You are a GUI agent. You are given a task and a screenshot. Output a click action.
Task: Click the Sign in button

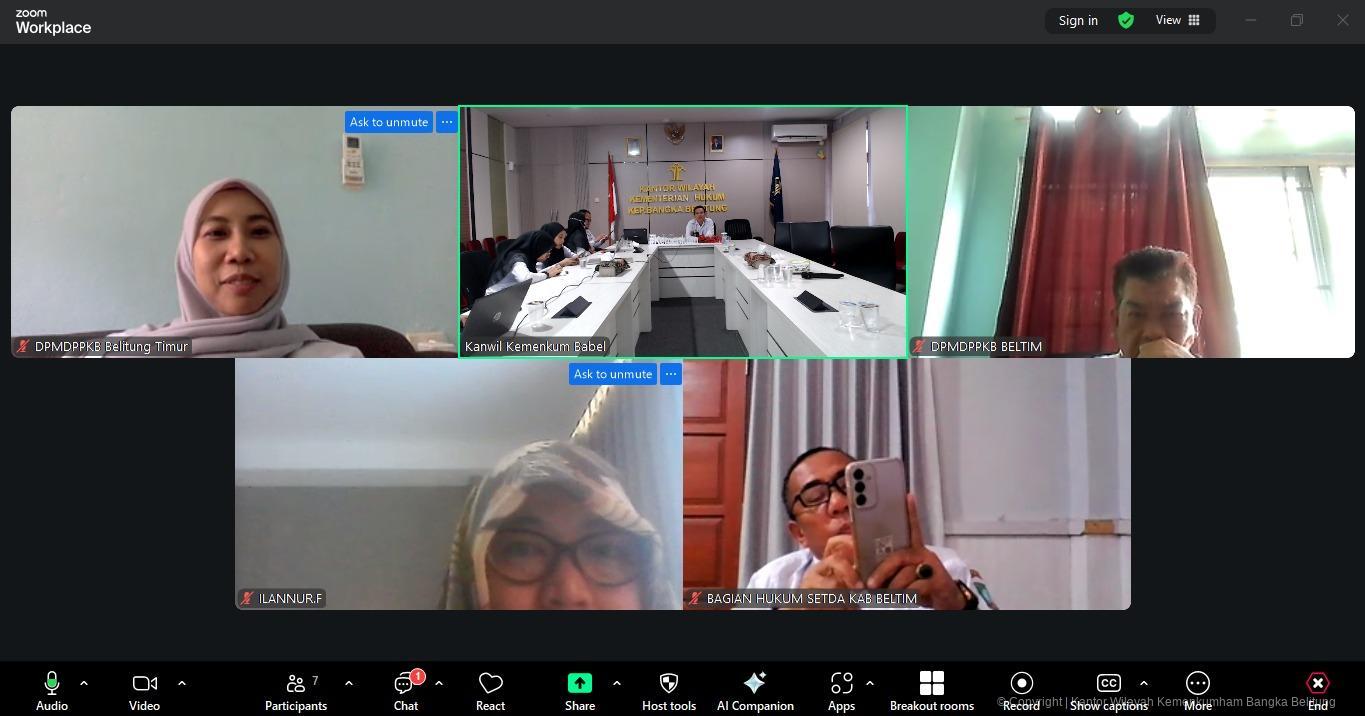coord(1078,20)
